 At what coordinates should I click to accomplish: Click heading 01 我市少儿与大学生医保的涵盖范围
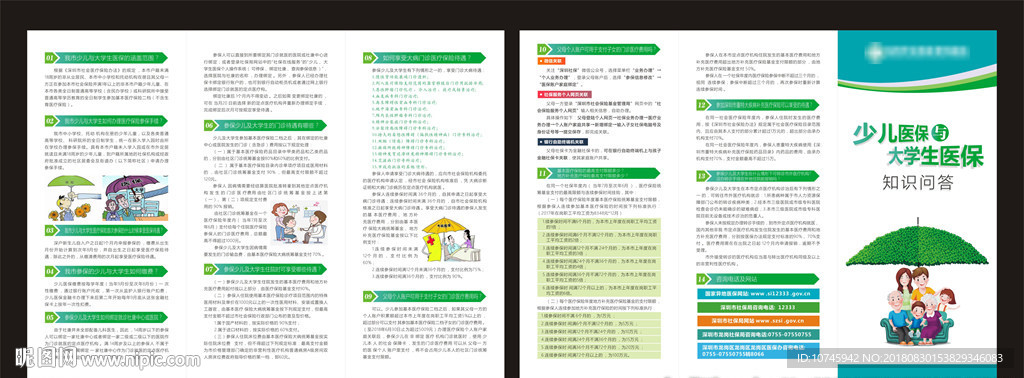click(106, 58)
